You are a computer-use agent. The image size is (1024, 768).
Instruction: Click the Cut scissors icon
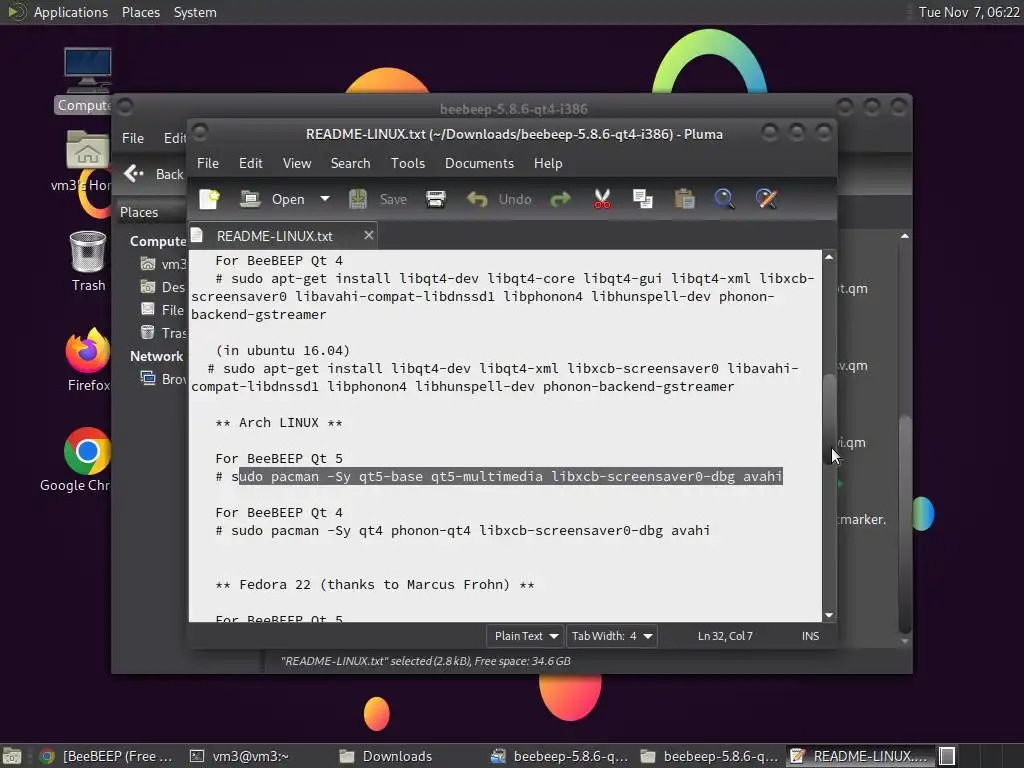602,199
